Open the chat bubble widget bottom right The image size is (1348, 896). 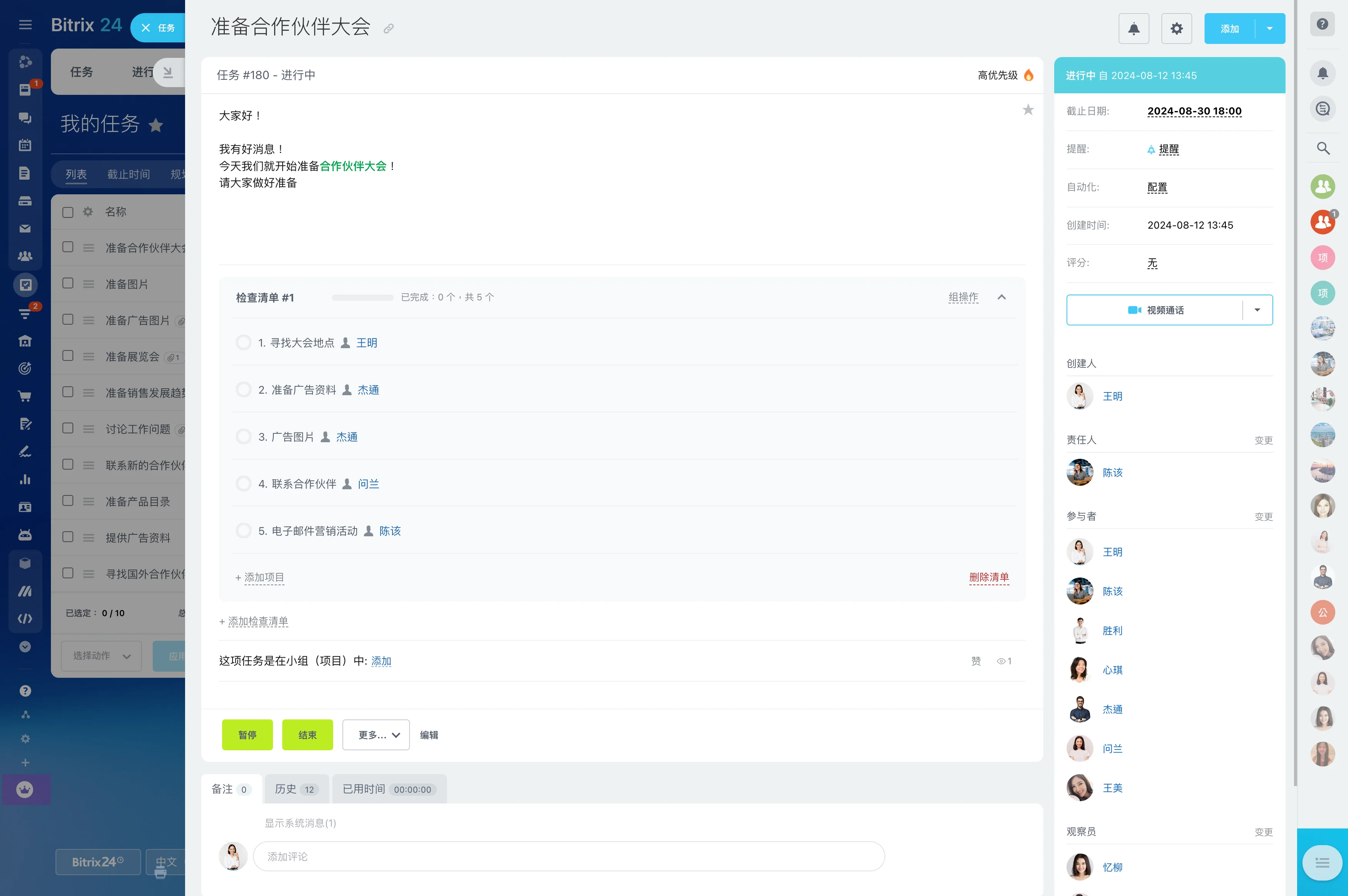[x=1322, y=862]
